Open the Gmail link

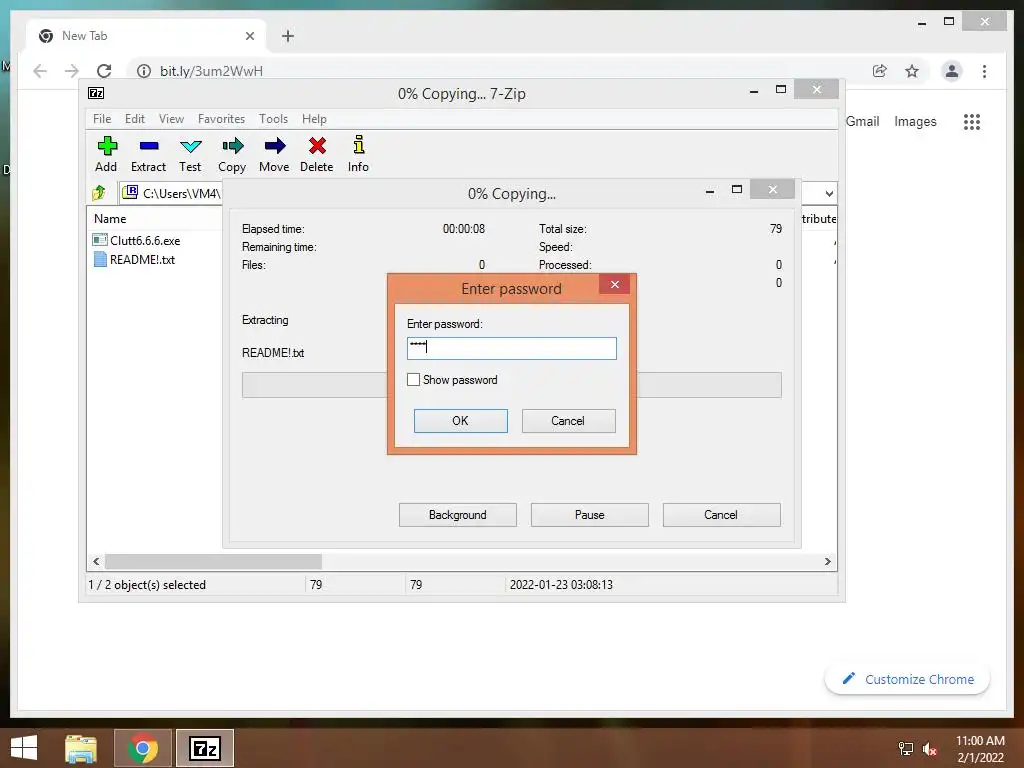[x=863, y=121]
